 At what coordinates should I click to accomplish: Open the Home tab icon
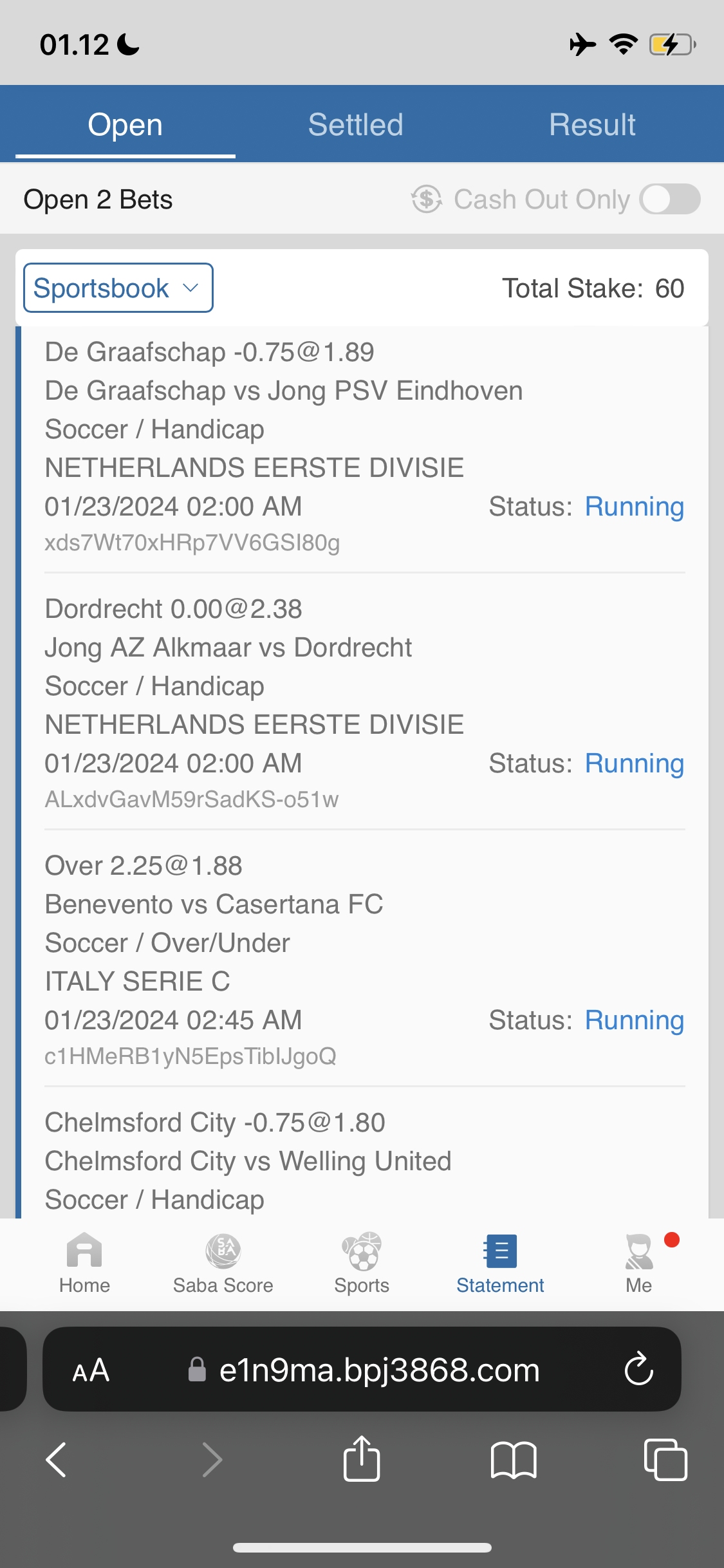84,1252
